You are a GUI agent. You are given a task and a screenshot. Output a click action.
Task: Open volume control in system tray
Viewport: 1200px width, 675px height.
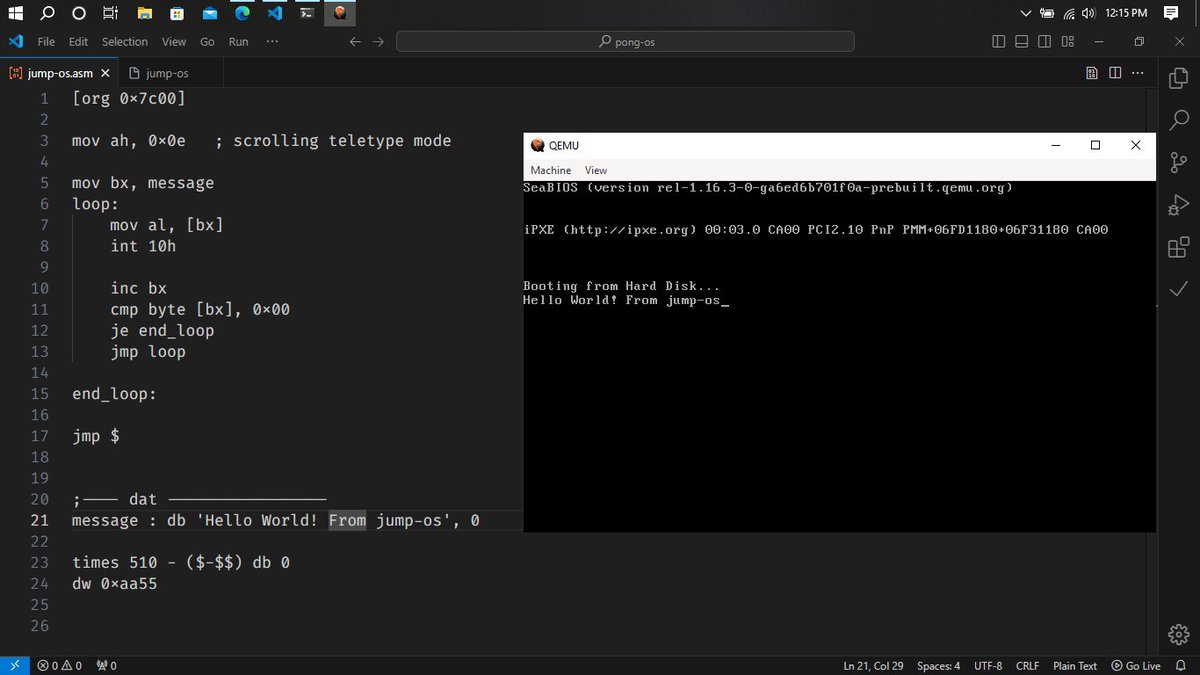click(x=1089, y=13)
